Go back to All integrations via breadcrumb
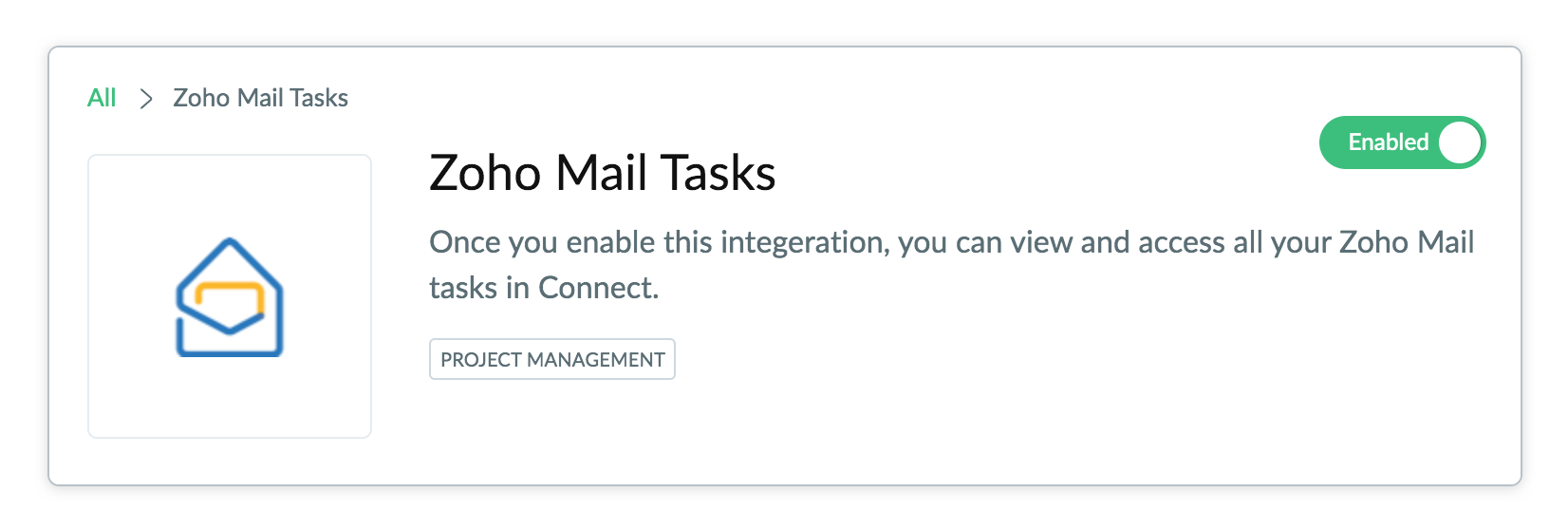Image resolution: width=1568 pixels, height=530 pixels. pyautogui.click(x=102, y=98)
